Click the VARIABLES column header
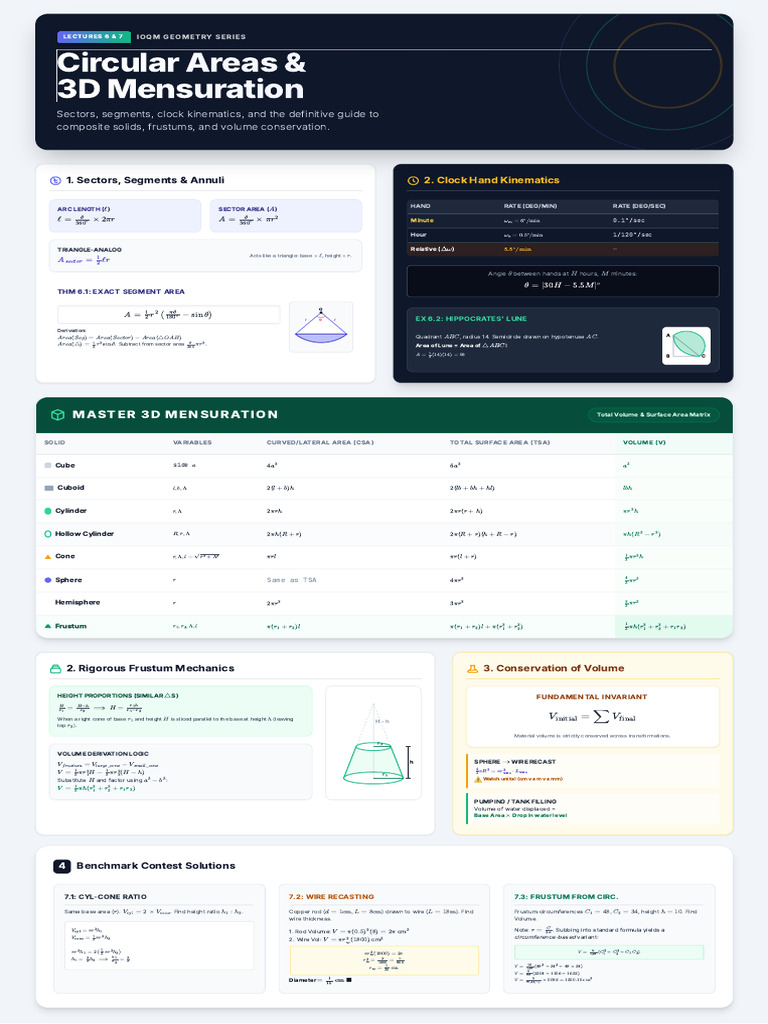This screenshot has width=768, height=1024. (x=192, y=442)
